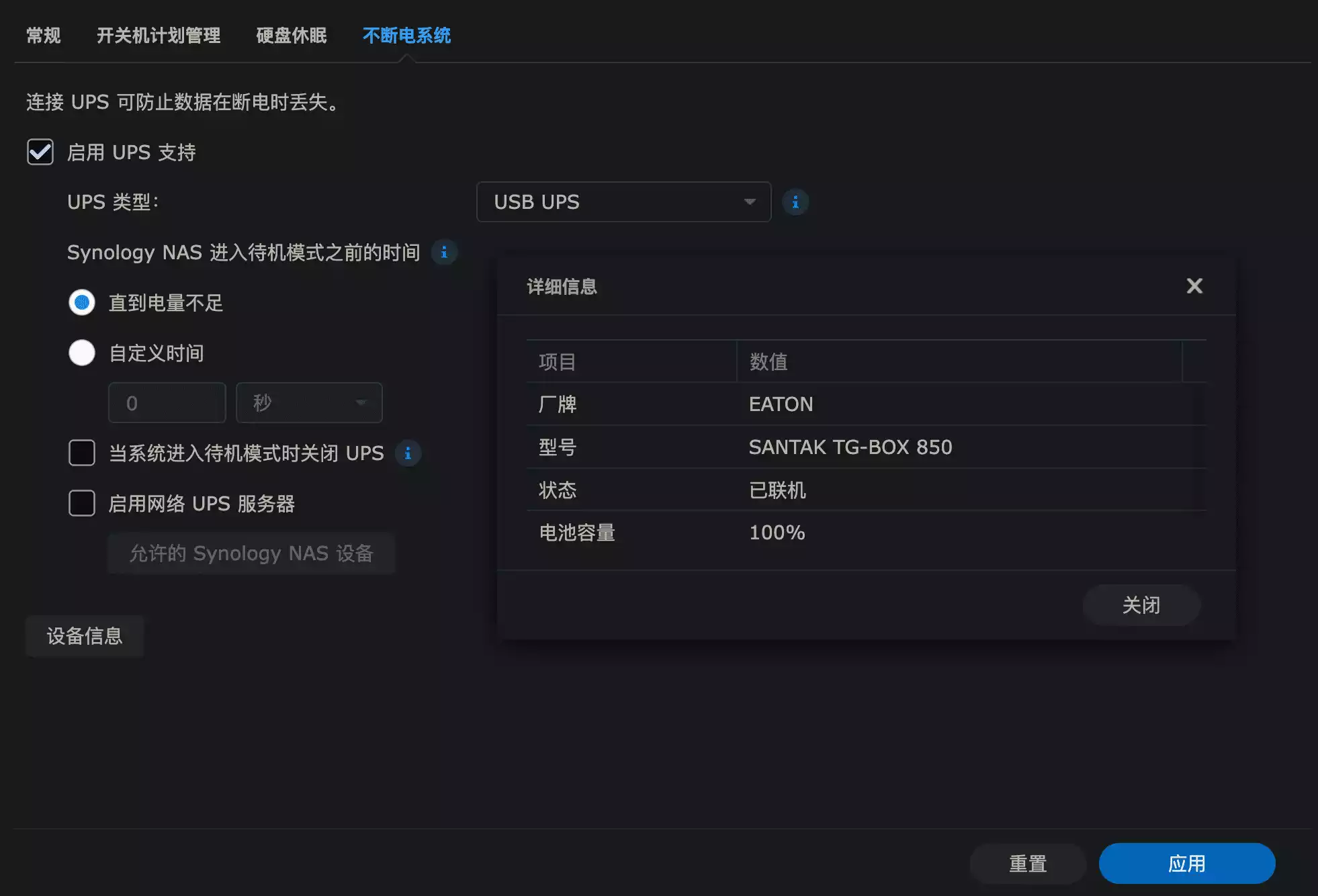This screenshot has width=1318, height=896.
Task: Click the 设备信息 button
Action: click(85, 635)
